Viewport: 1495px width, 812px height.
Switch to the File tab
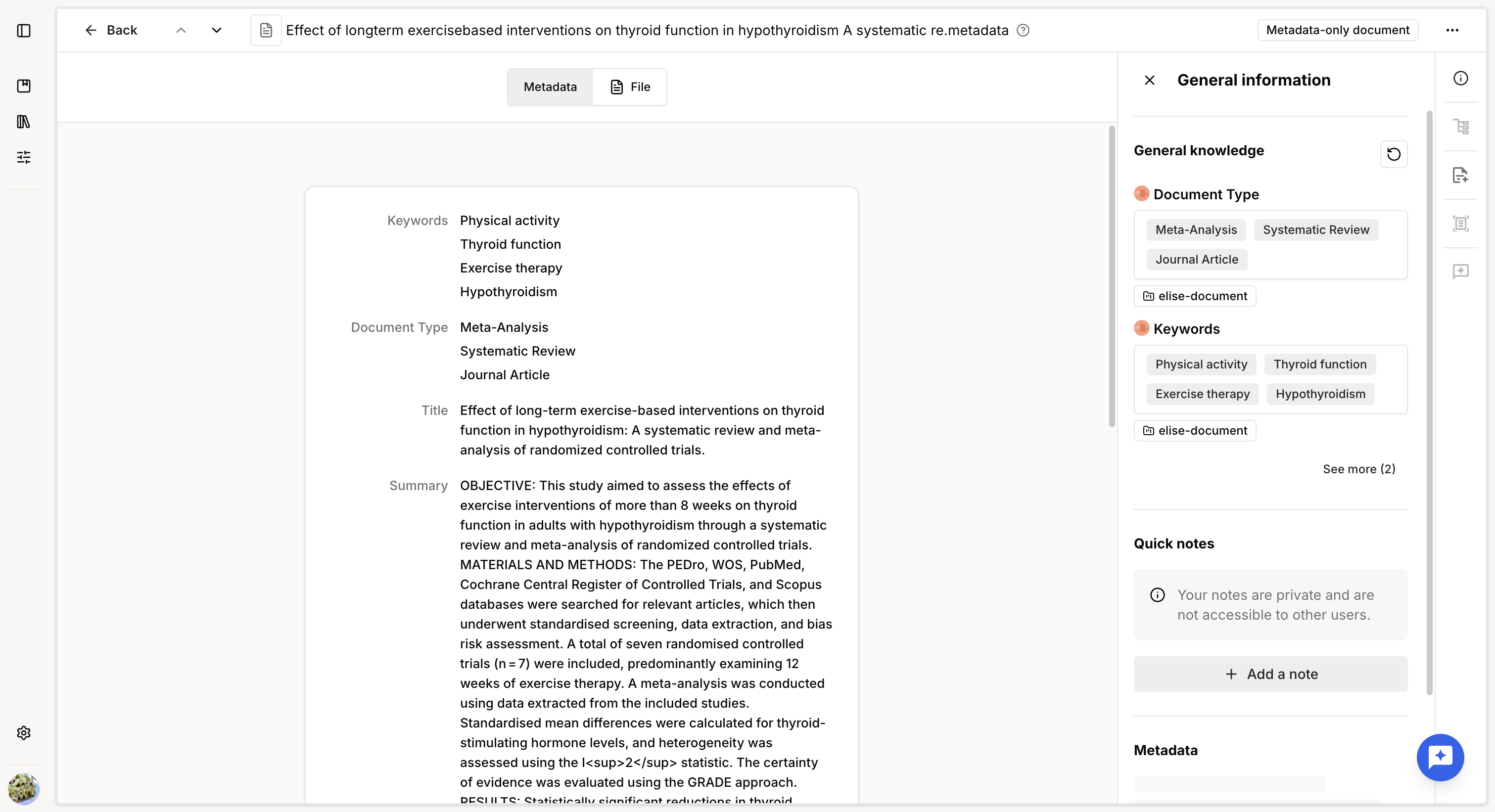pos(630,87)
